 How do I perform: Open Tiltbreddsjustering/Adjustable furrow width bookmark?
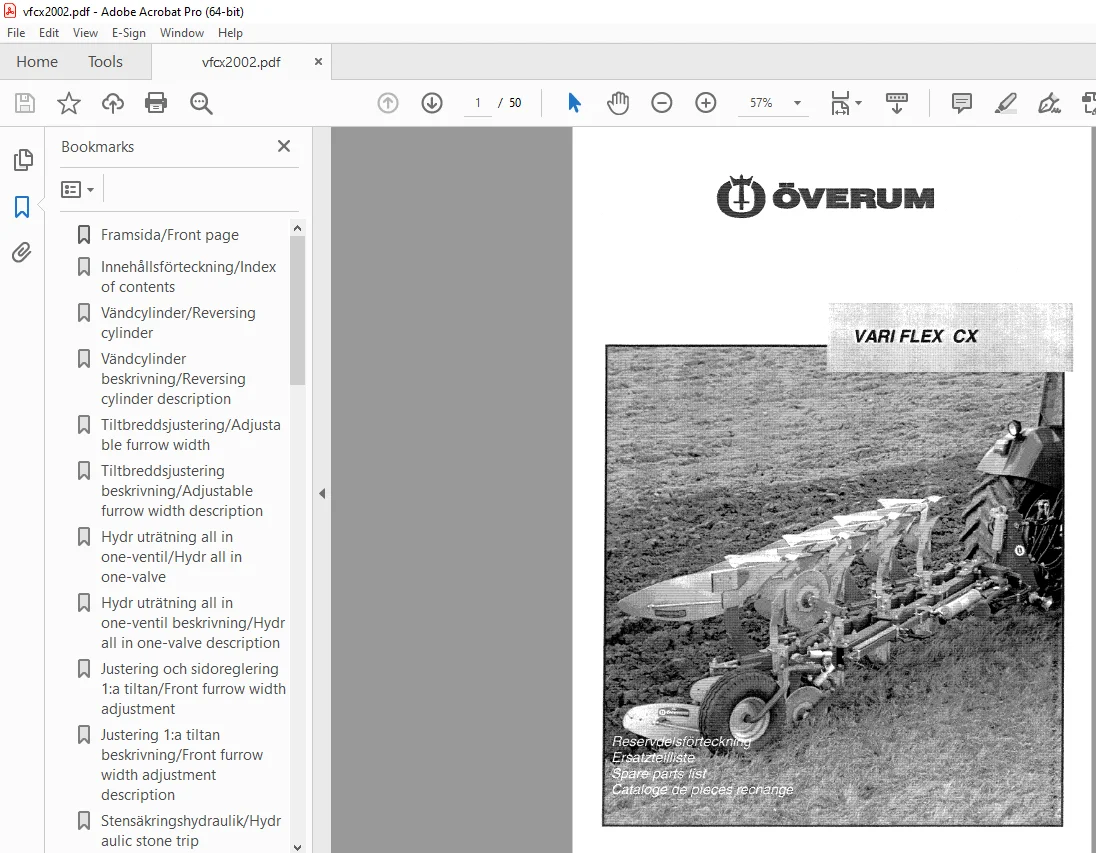191,435
